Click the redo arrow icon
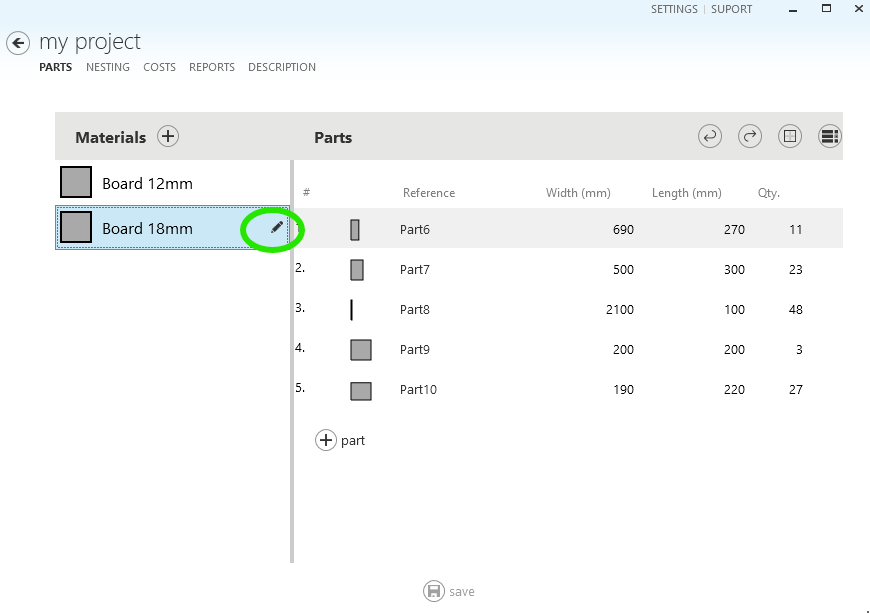The height and width of the screenshot is (613, 870). click(x=750, y=137)
